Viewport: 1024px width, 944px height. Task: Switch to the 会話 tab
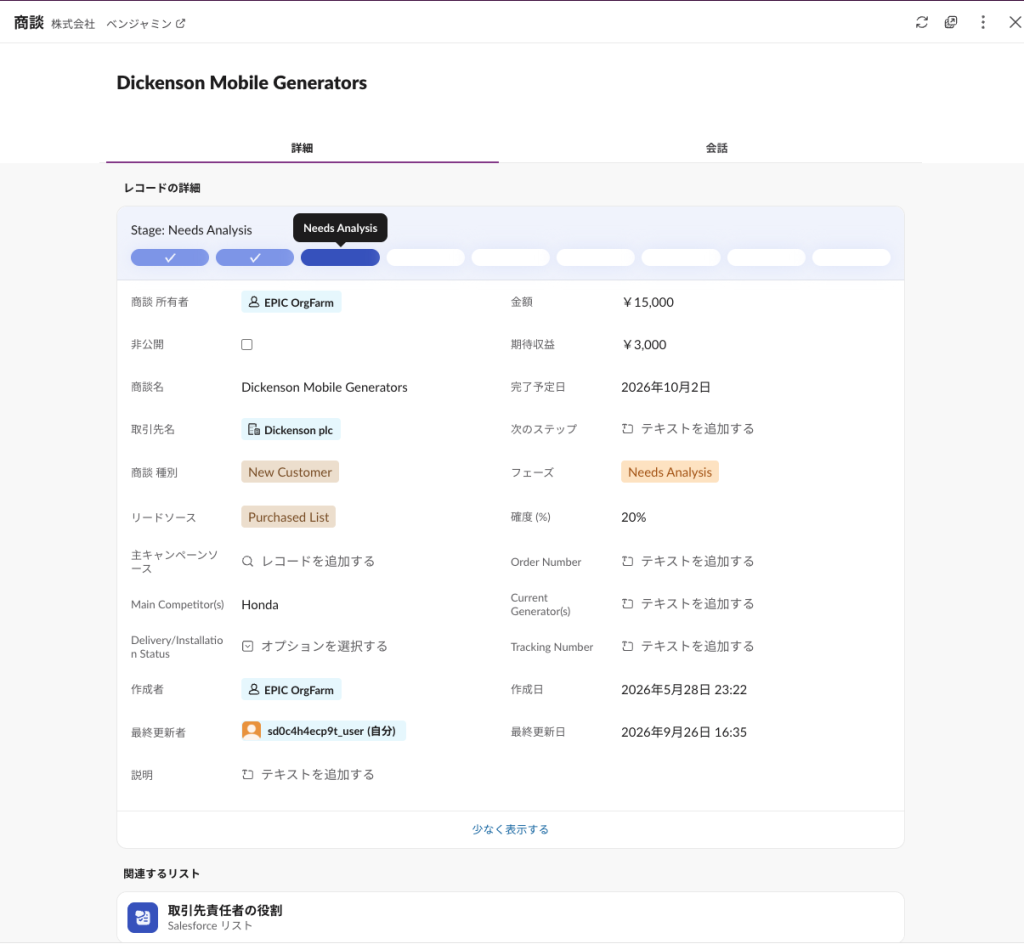(716, 148)
